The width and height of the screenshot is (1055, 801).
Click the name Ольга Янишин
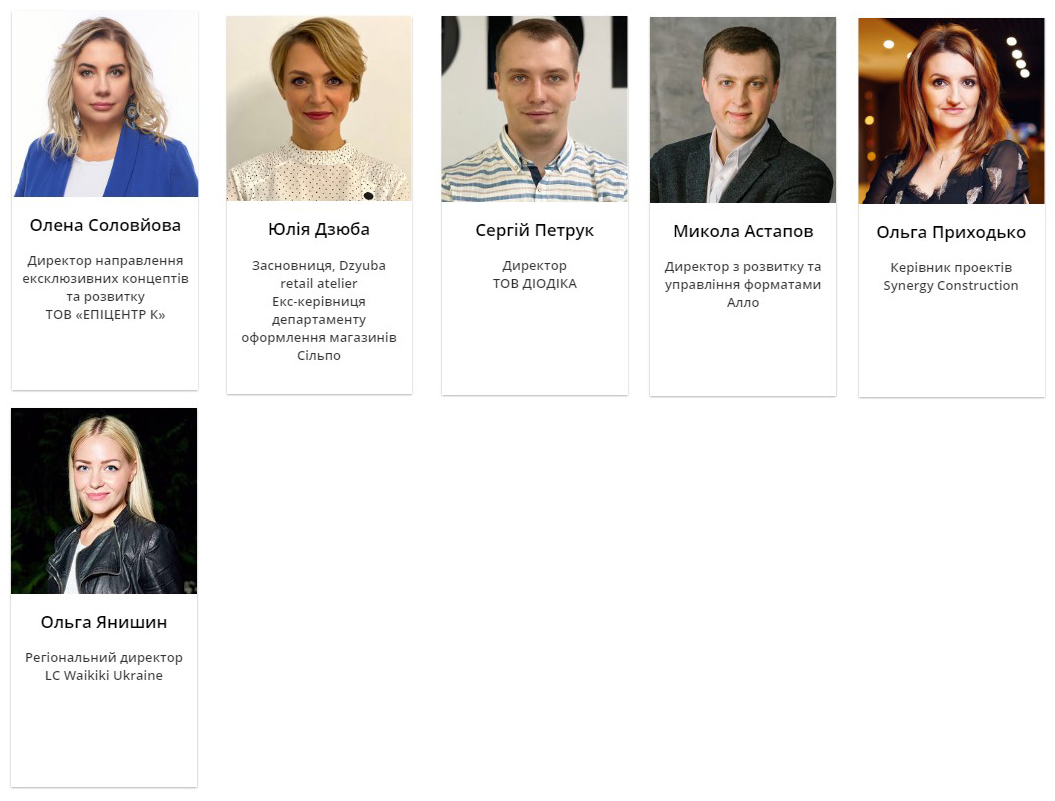click(104, 622)
